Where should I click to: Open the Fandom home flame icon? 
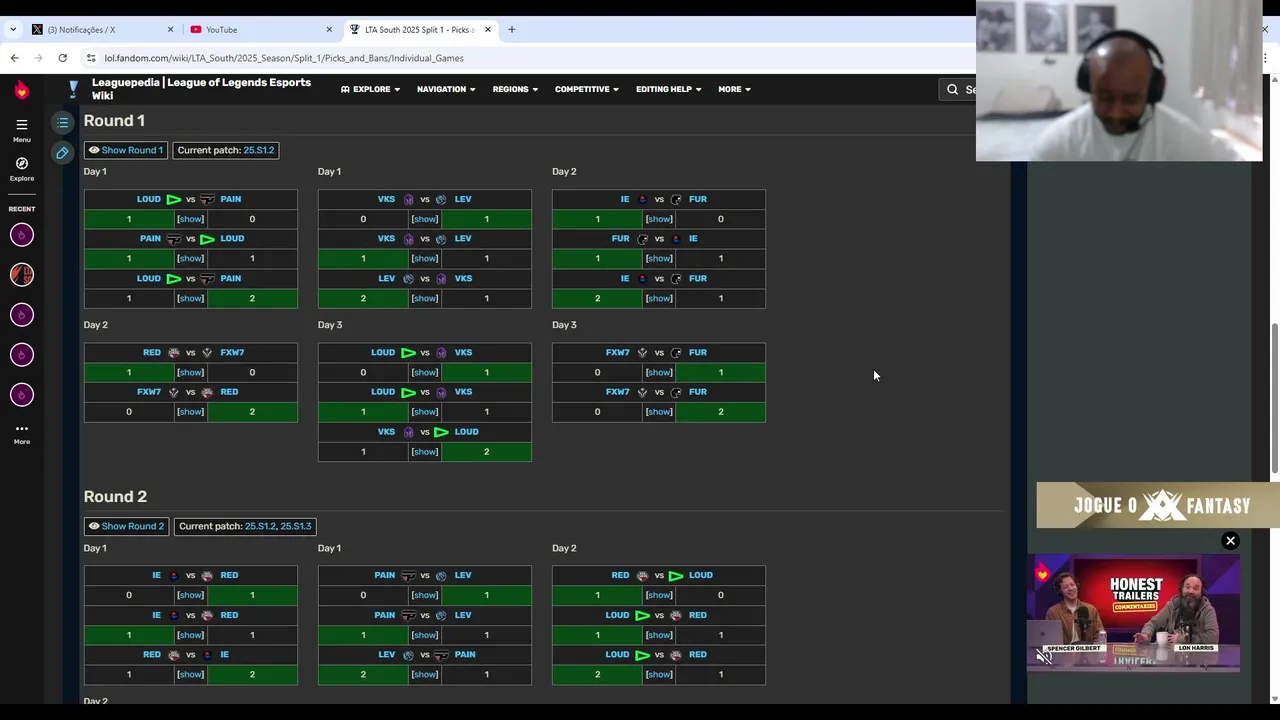point(21,90)
